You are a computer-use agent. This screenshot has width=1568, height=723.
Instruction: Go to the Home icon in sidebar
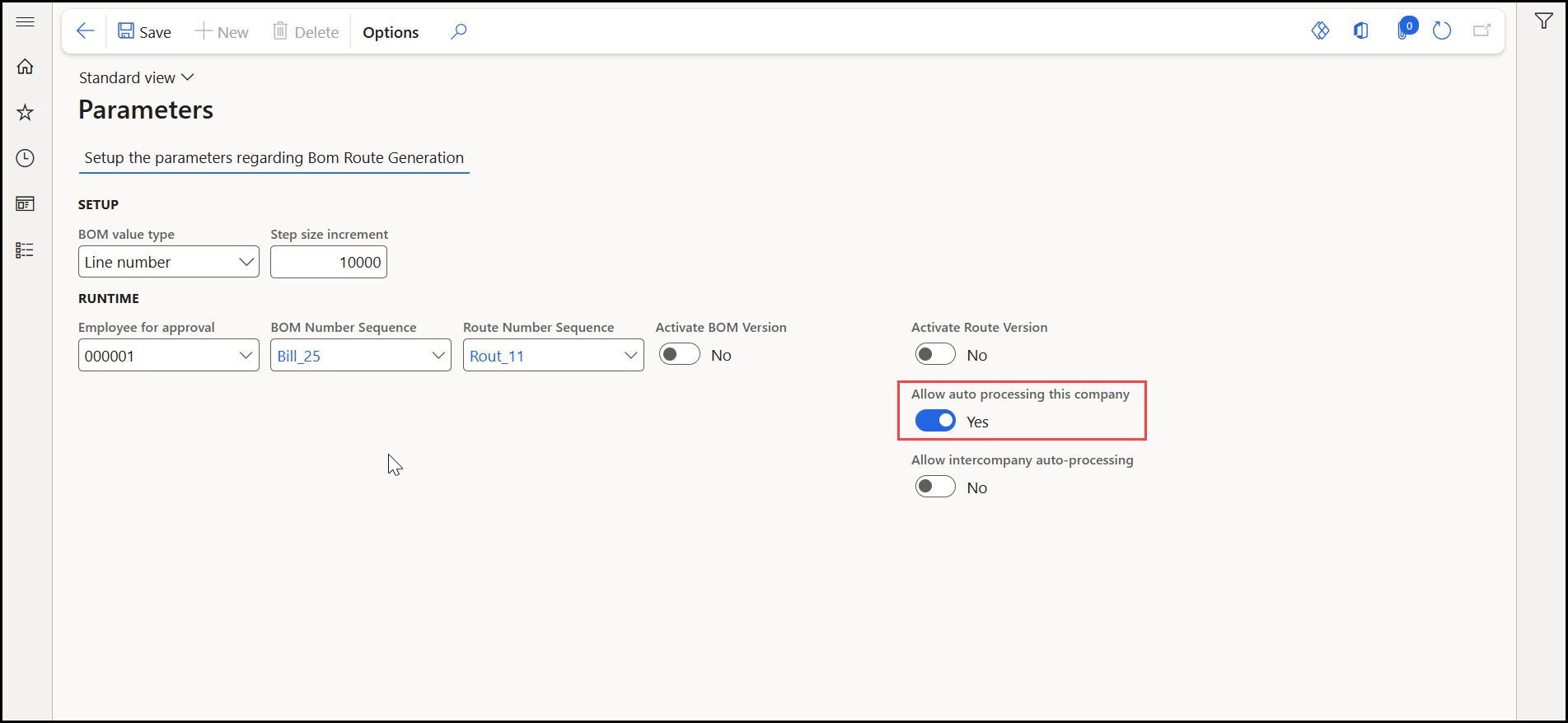(x=26, y=67)
